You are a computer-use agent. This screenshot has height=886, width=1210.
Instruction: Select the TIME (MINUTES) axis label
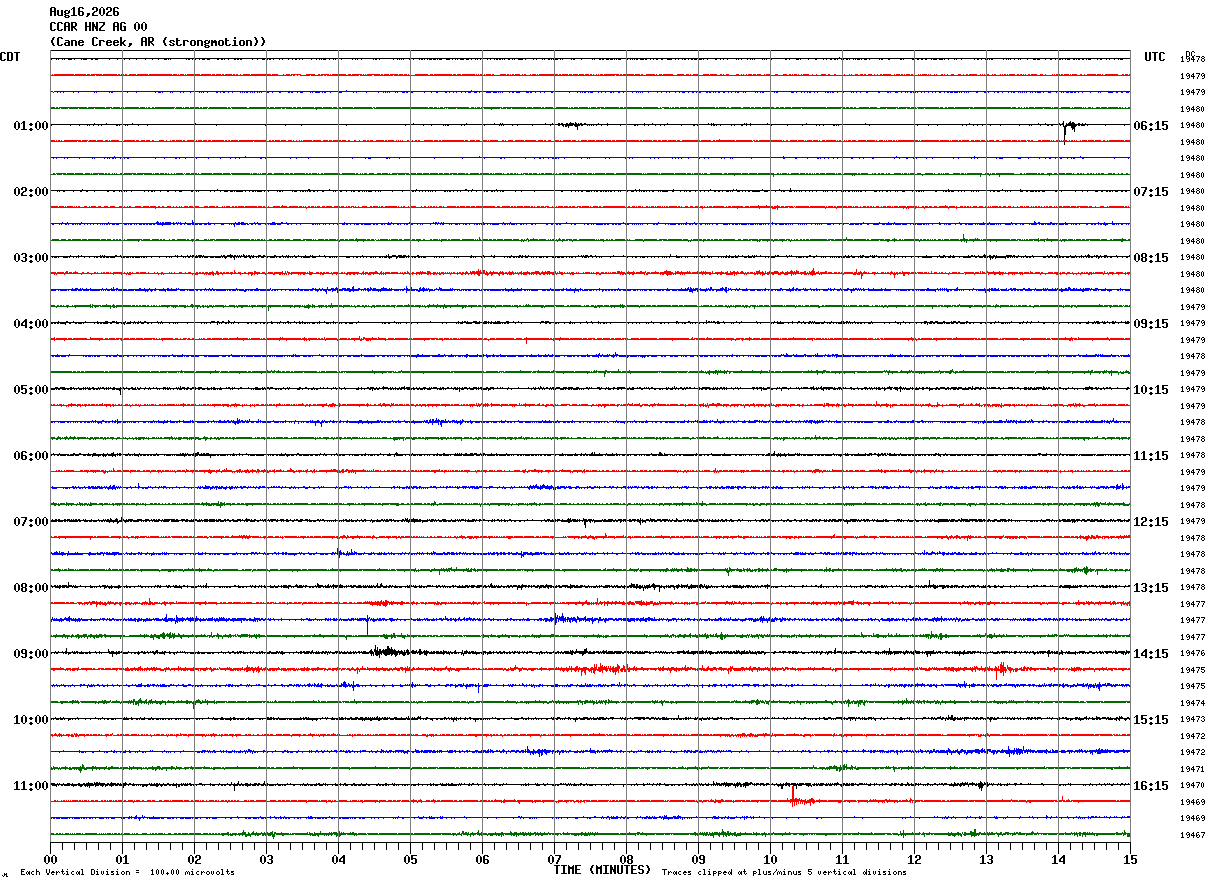pos(602,870)
